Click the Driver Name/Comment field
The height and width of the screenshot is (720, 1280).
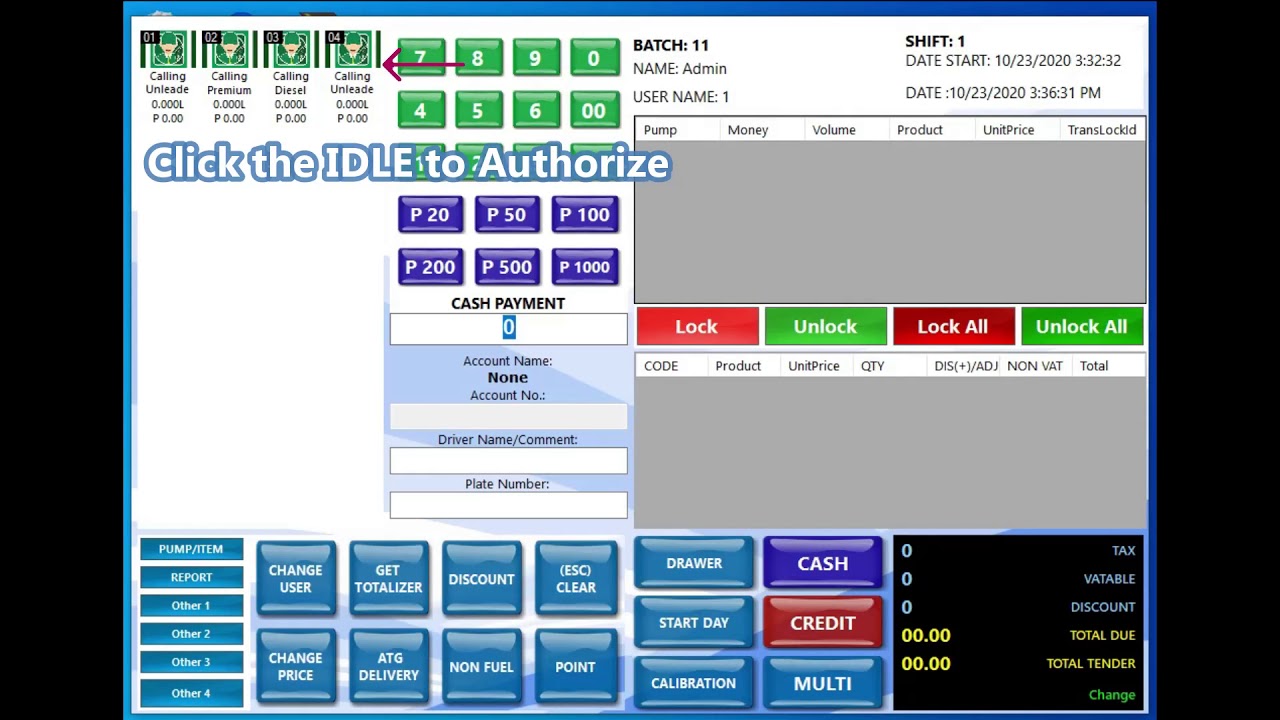(508, 461)
